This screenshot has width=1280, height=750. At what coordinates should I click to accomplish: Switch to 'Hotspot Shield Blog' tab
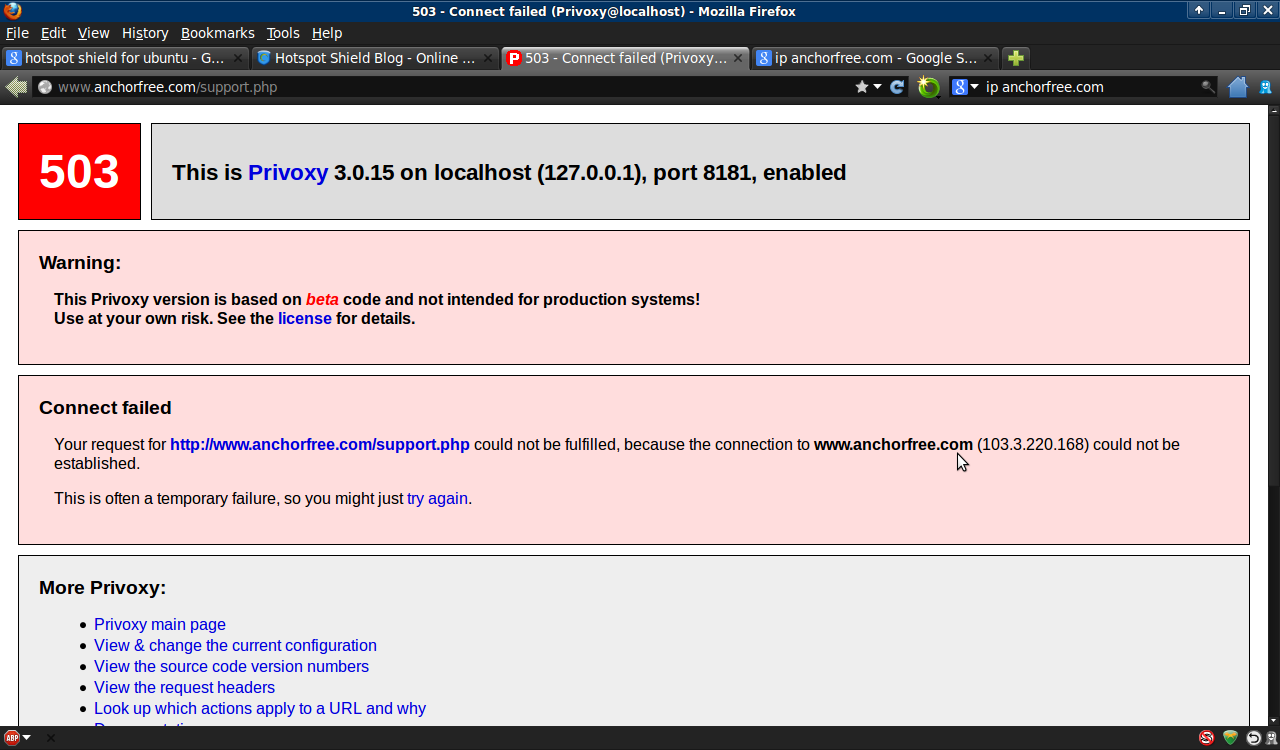click(375, 58)
